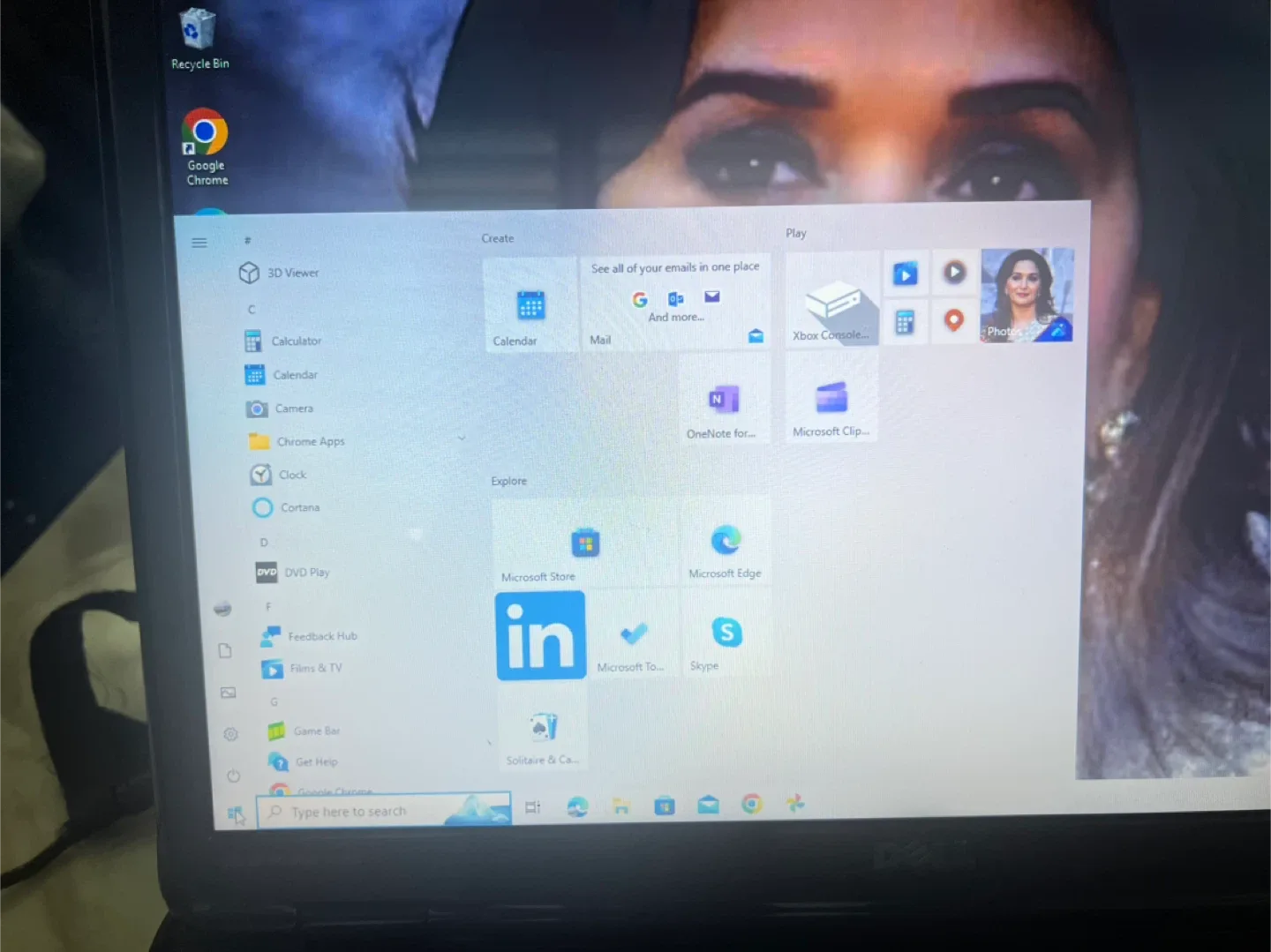
Task: Open the Microsoft Store tile
Action: coord(584,545)
